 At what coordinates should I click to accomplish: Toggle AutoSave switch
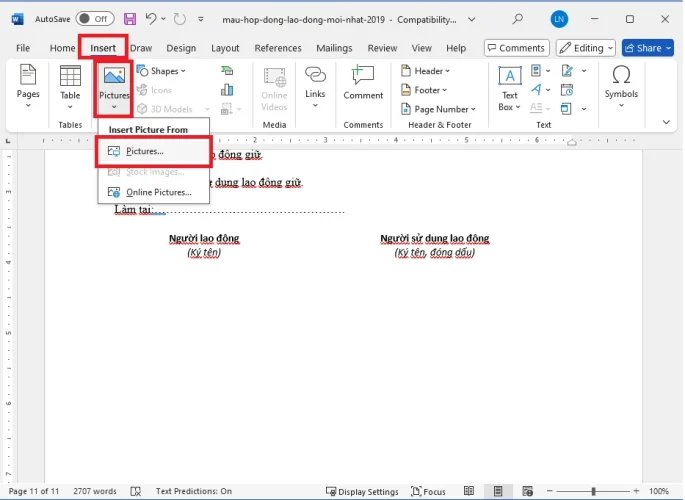(x=95, y=19)
